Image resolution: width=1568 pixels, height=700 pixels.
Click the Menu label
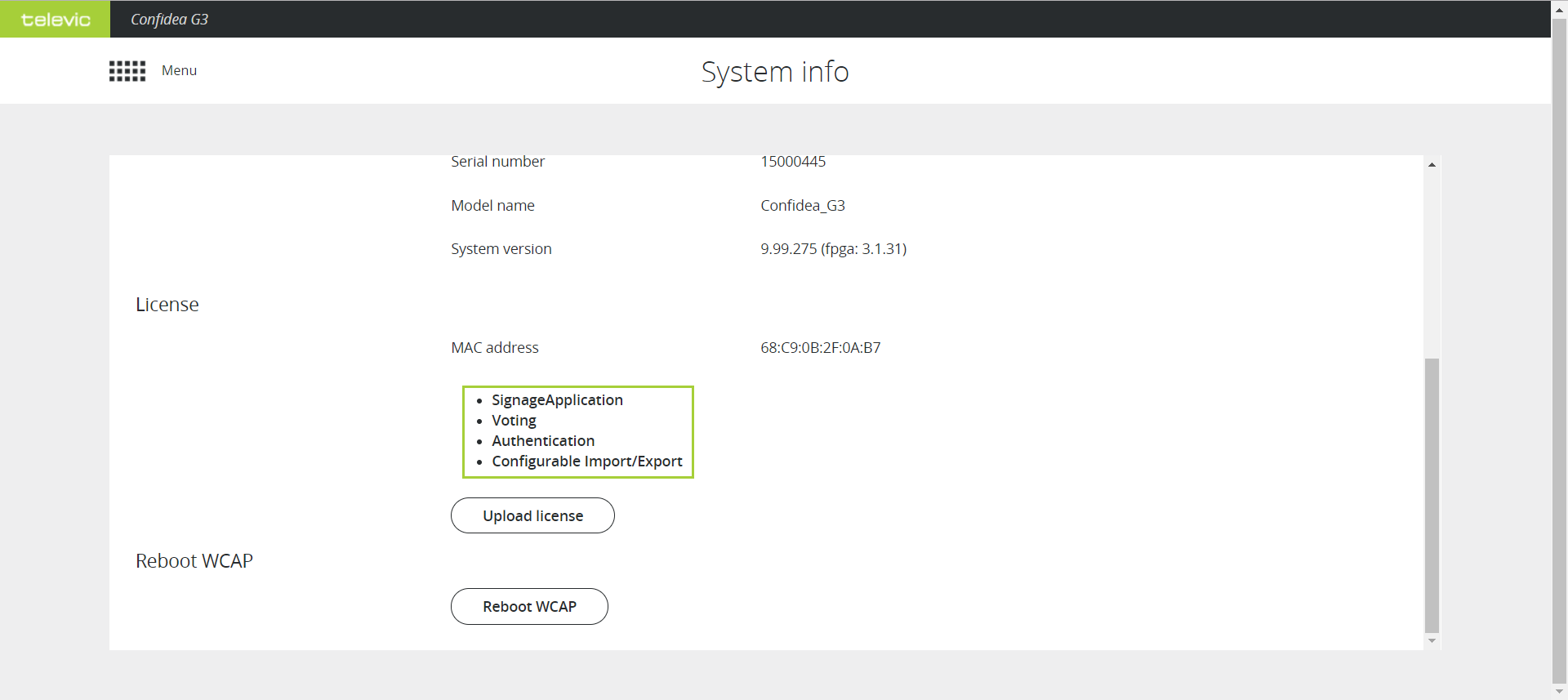coord(179,71)
